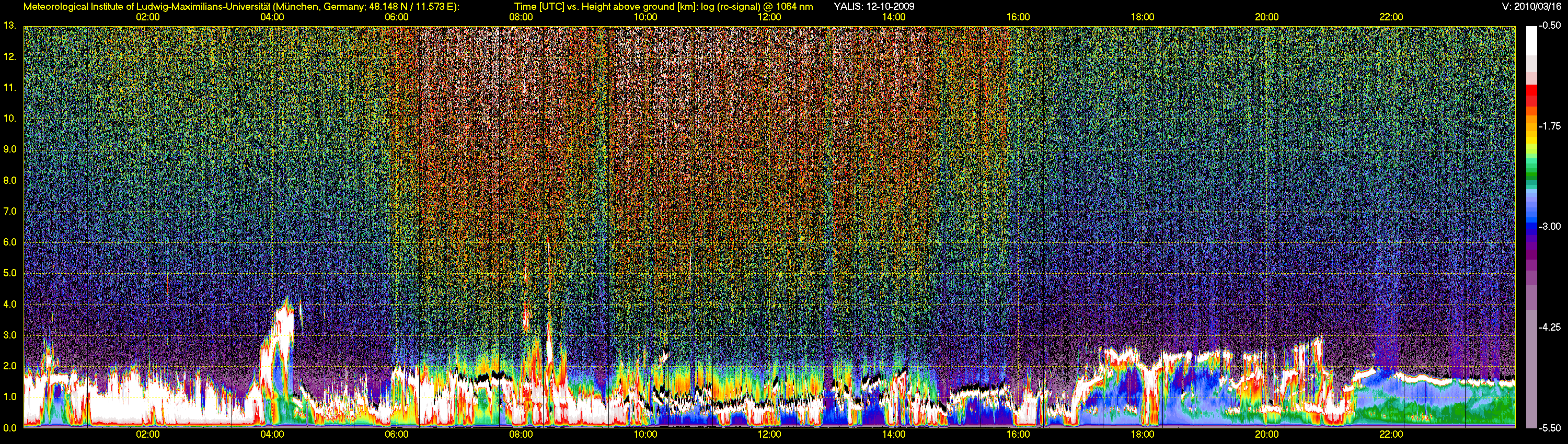
Task: Select the 08:00 tick on bottom time axis
Action: click(x=521, y=435)
